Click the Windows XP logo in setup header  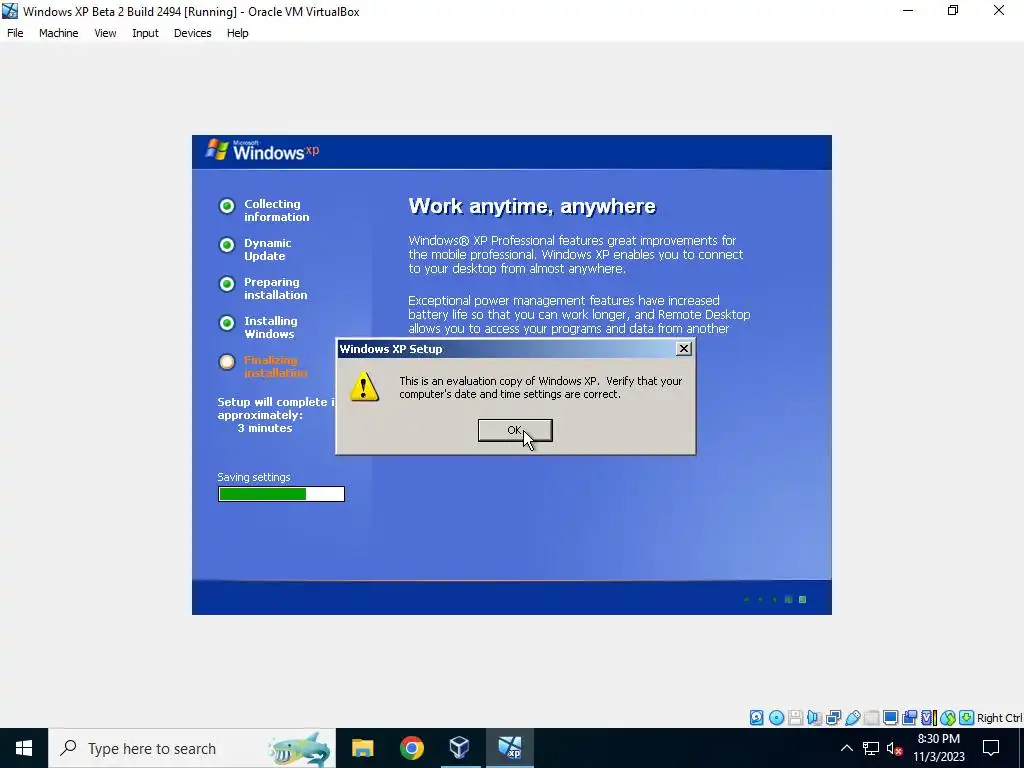pyautogui.click(x=263, y=150)
